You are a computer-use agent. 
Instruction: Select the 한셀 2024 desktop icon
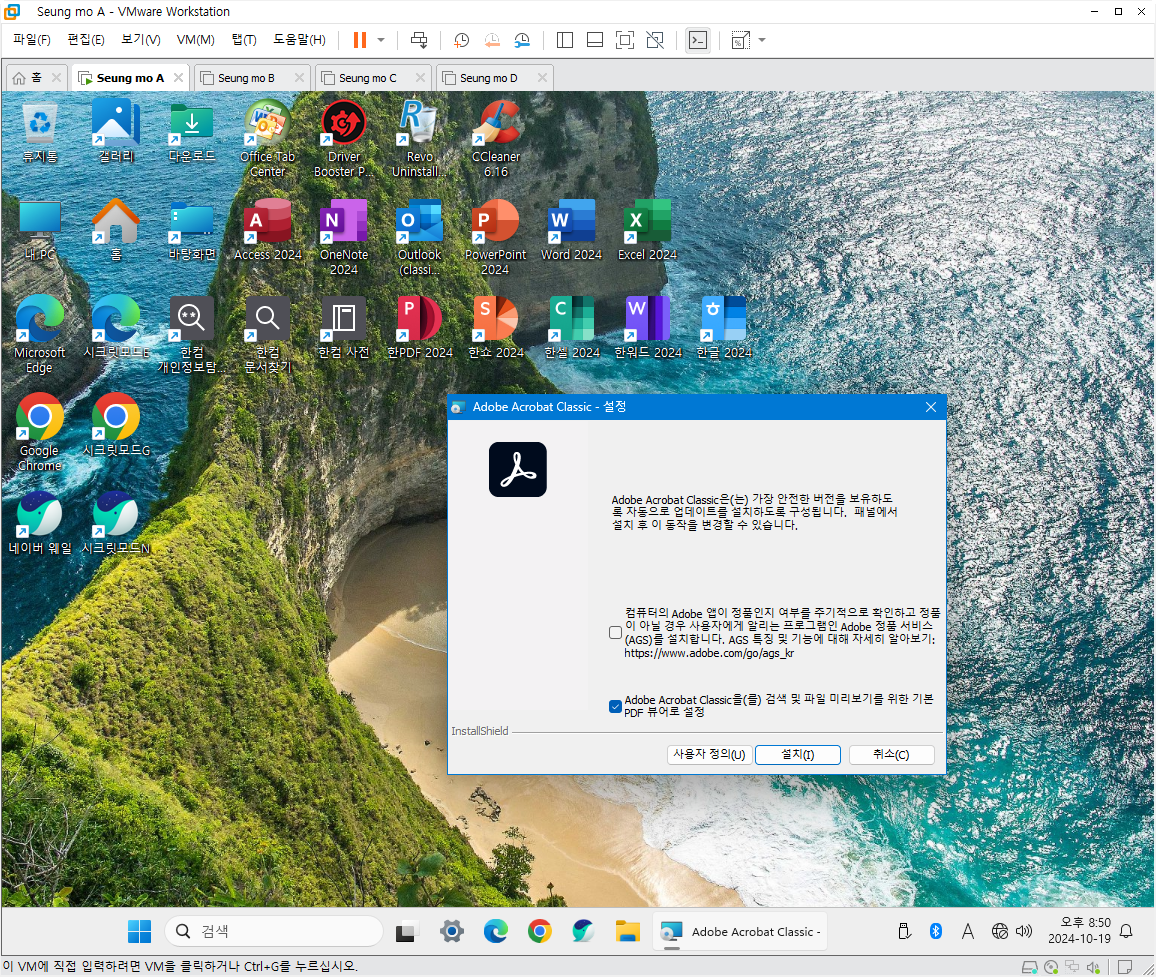click(571, 329)
